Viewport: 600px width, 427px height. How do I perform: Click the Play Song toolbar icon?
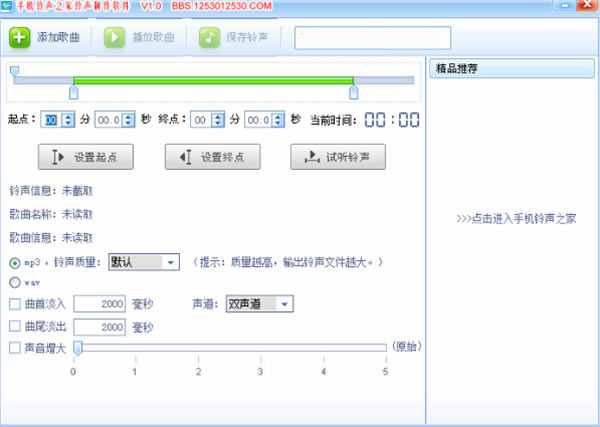[x=115, y=38]
